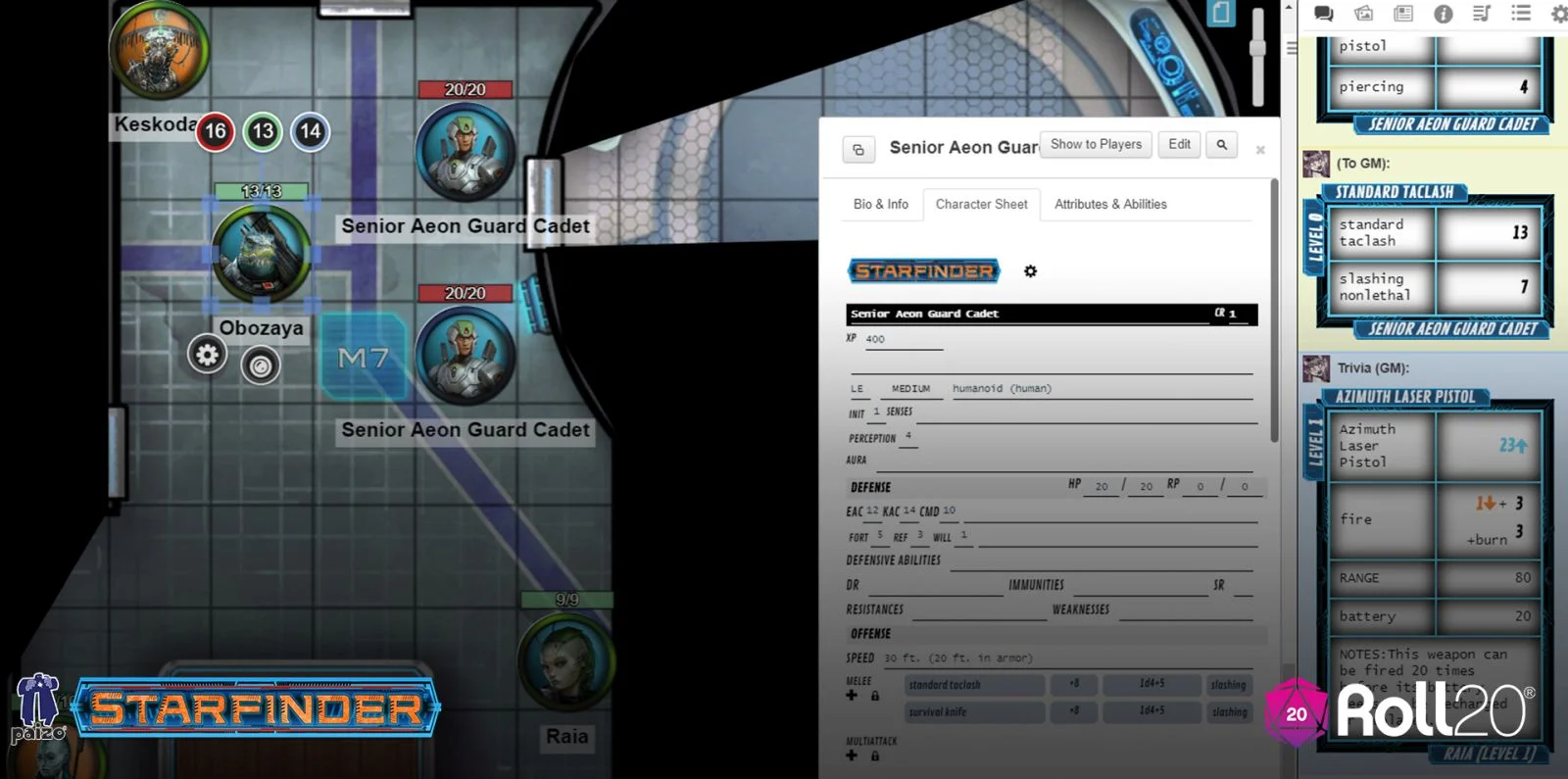
Task: Click the EAC 12 value
Action: [x=872, y=511]
